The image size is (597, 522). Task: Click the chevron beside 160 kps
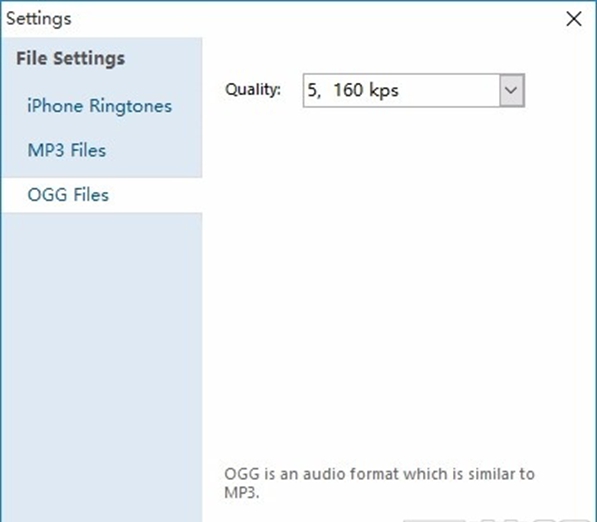coord(511,91)
